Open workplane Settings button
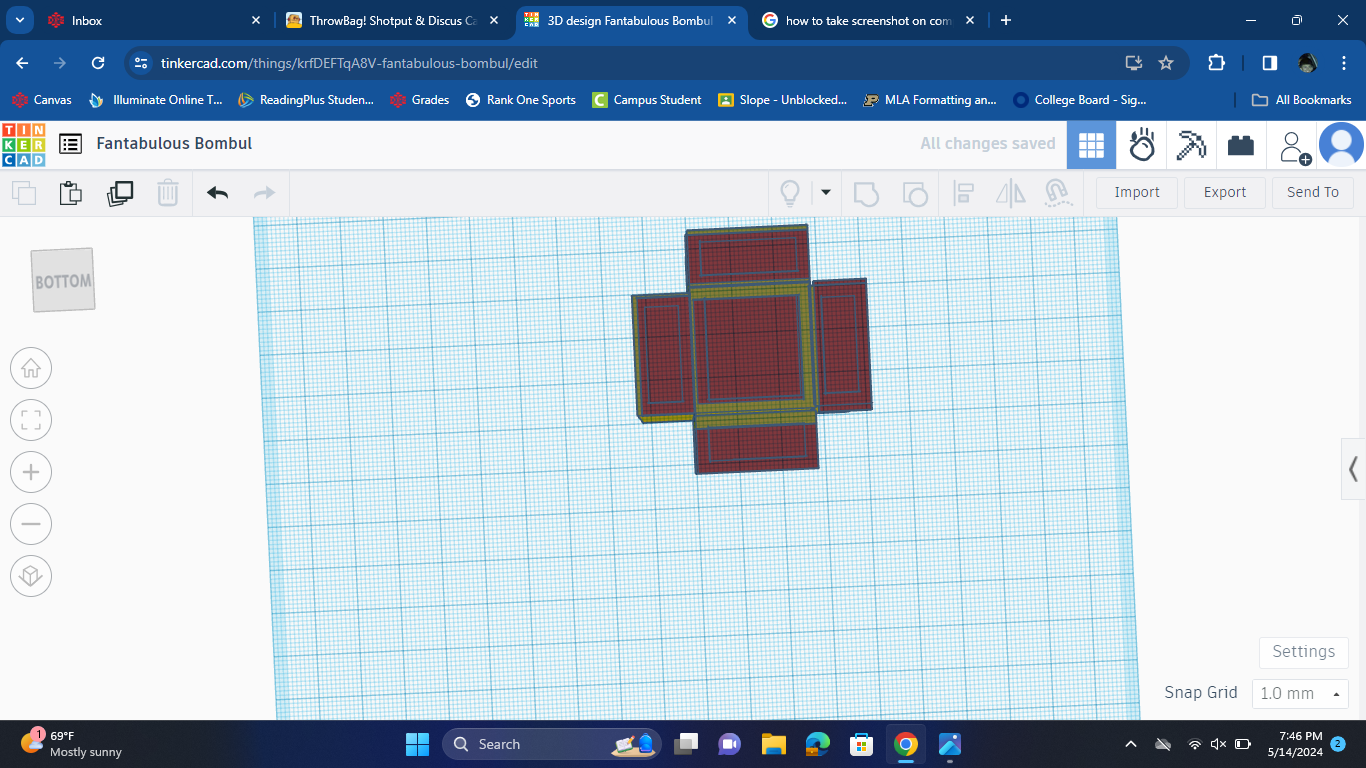Image resolution: width=1366 pixels, height=768 pixels. coord(1303,652)
